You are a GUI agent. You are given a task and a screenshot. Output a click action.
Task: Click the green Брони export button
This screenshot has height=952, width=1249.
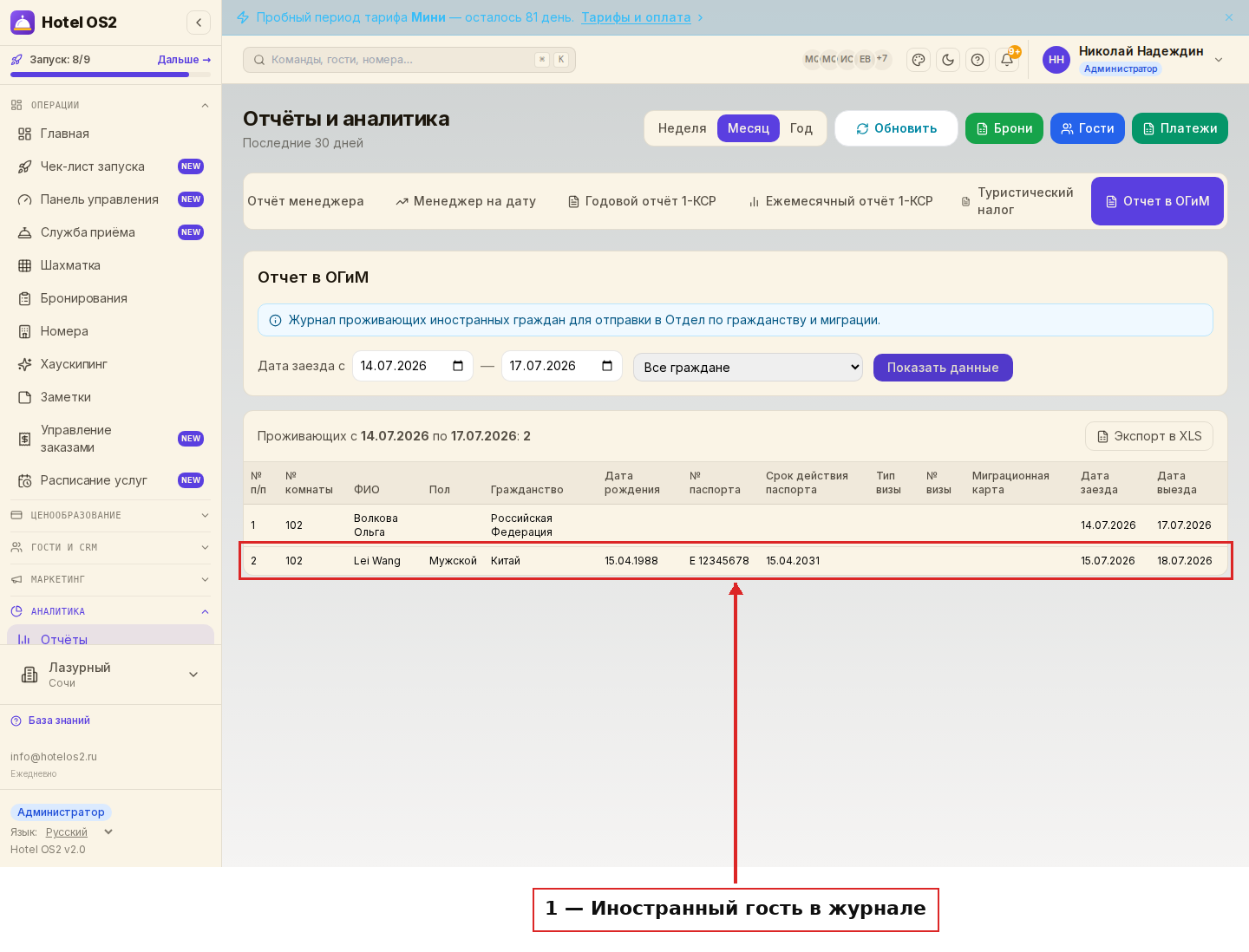(x=1004, y=128)
